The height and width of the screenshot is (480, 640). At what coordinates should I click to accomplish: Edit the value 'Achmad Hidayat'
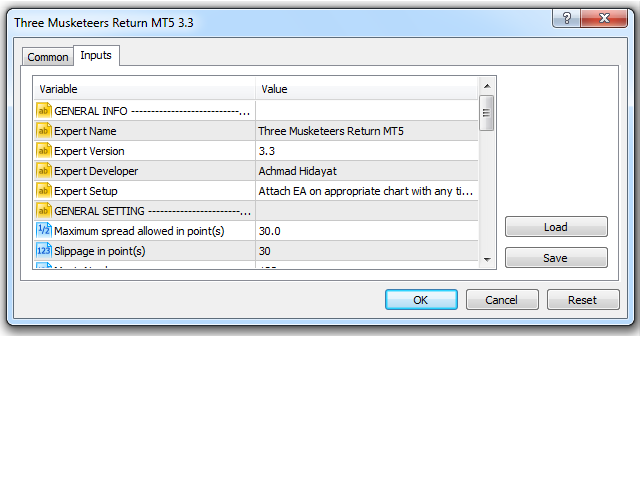pos(298,171)
